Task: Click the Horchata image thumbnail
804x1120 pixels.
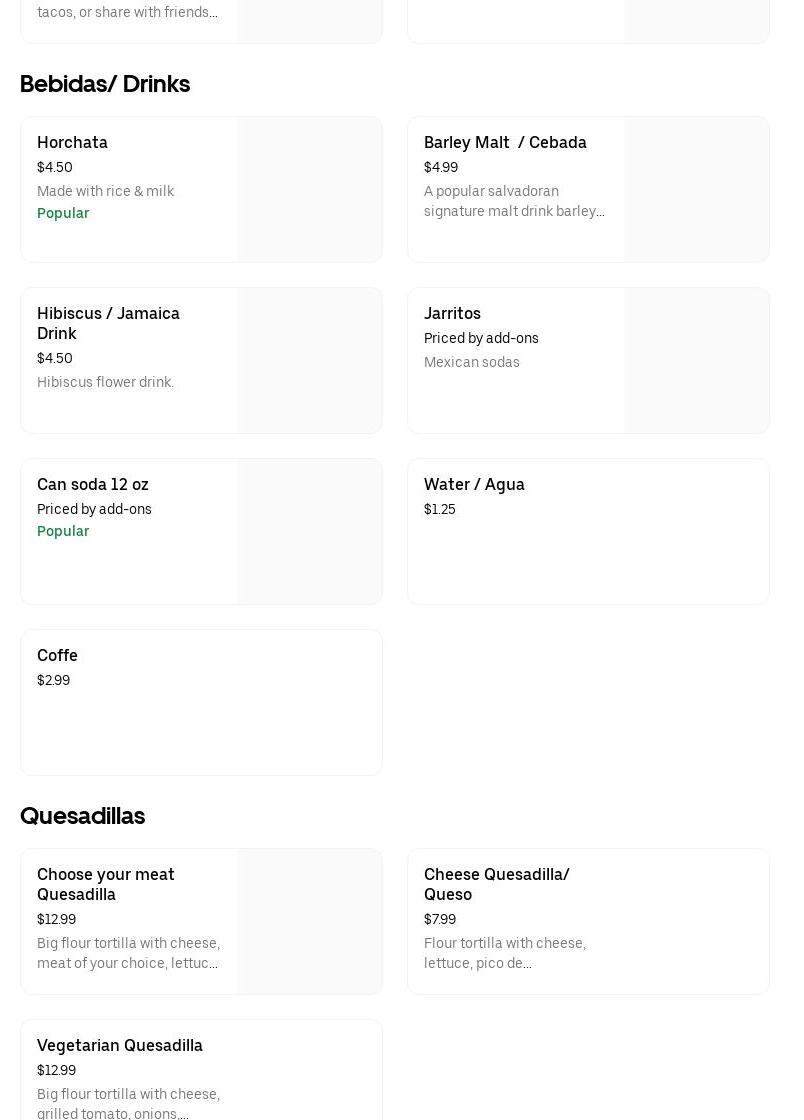Action: coord(310,190)
